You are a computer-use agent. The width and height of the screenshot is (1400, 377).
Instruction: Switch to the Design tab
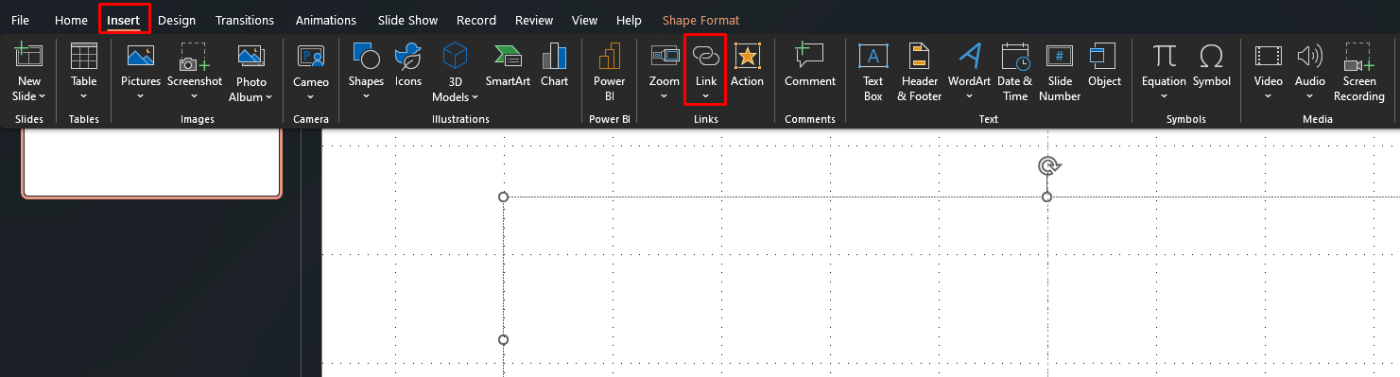[x=177, y=20]
